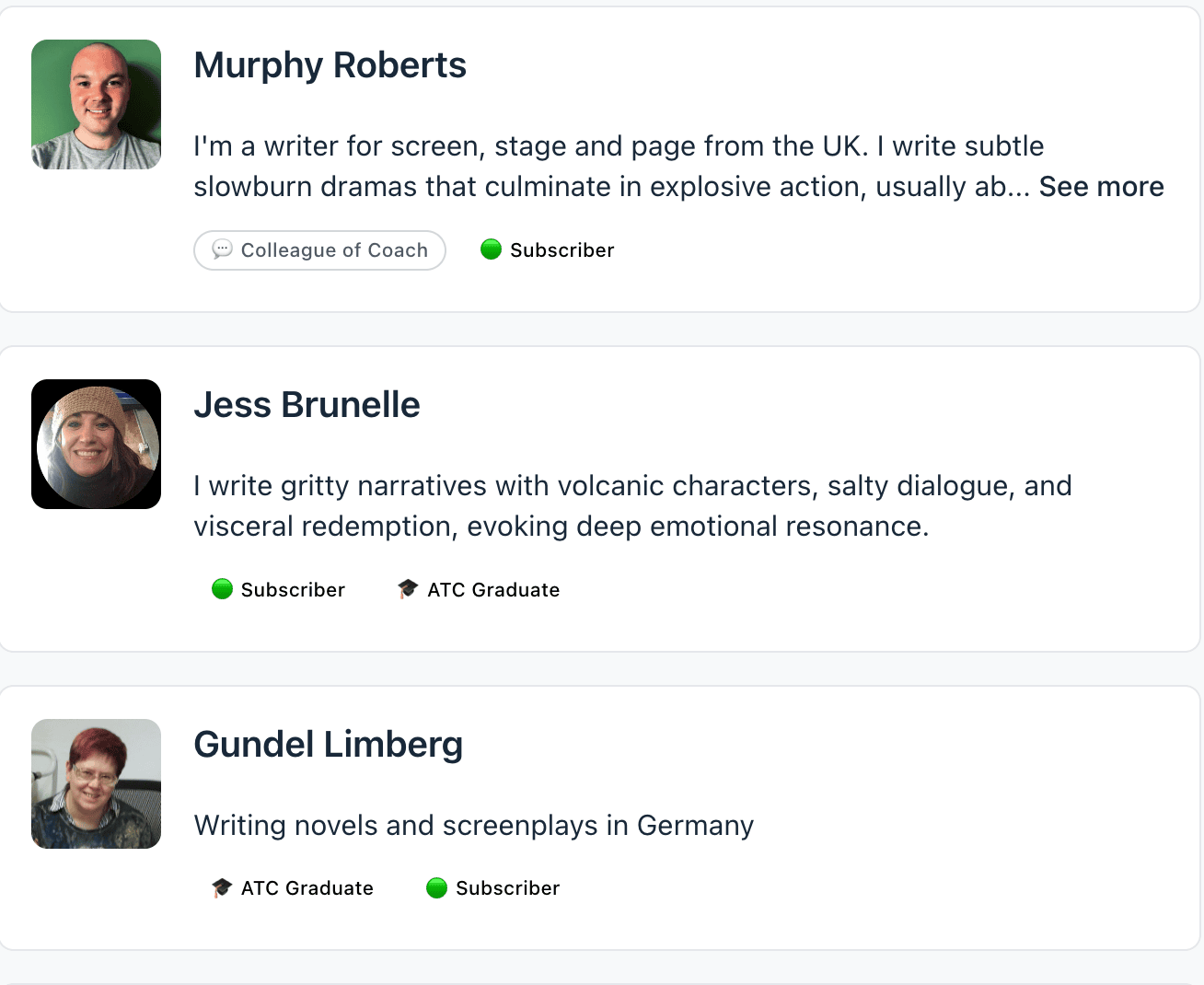This screenshot has width=1204, height=985.
Task: Open Jess Brunelle profile photo
Action: pos(97,445)
